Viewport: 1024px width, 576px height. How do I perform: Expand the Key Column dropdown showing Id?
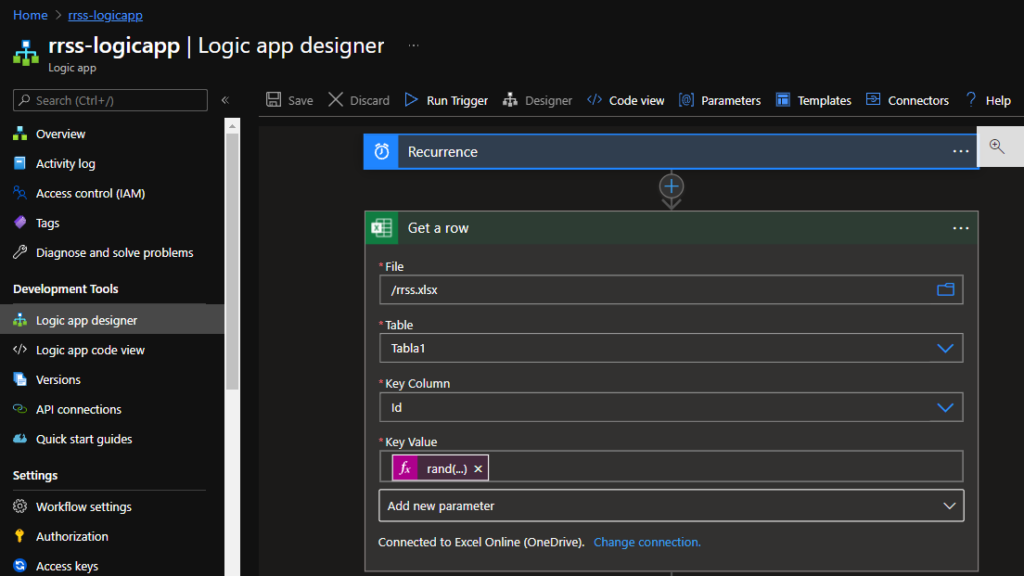pos(945,408)
